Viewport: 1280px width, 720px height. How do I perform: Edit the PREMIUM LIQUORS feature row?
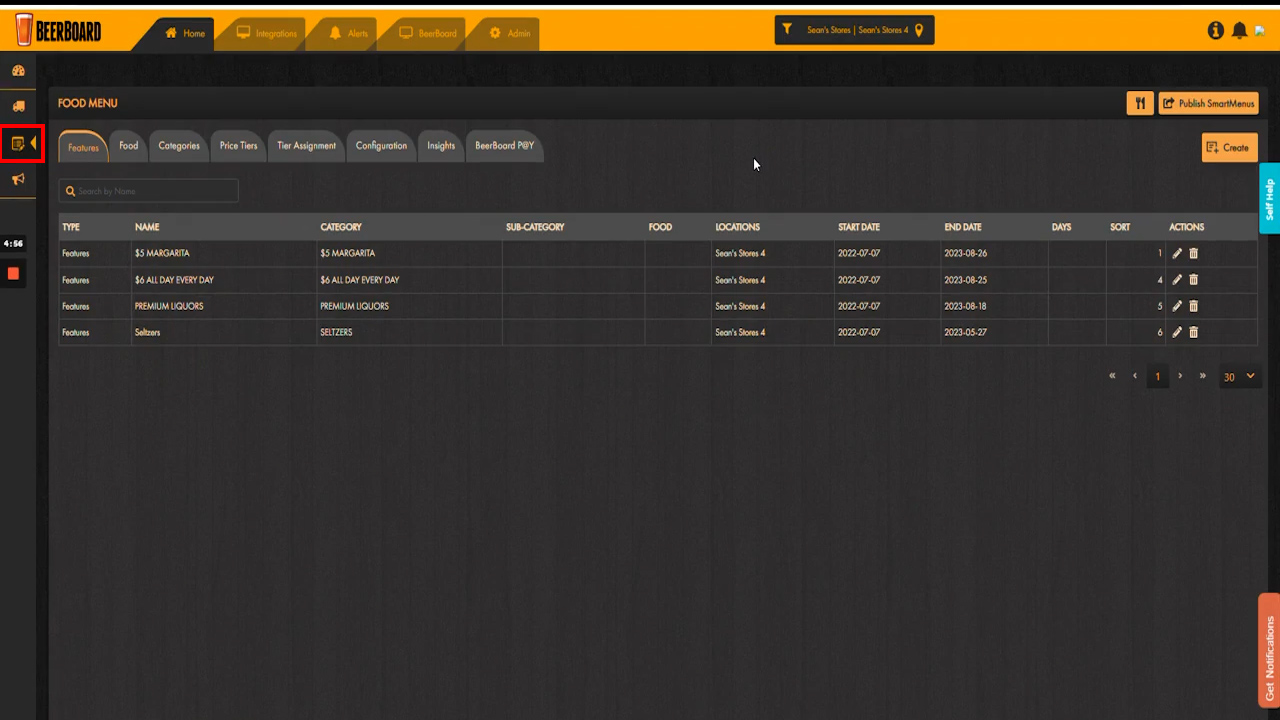coord(1177,306)
